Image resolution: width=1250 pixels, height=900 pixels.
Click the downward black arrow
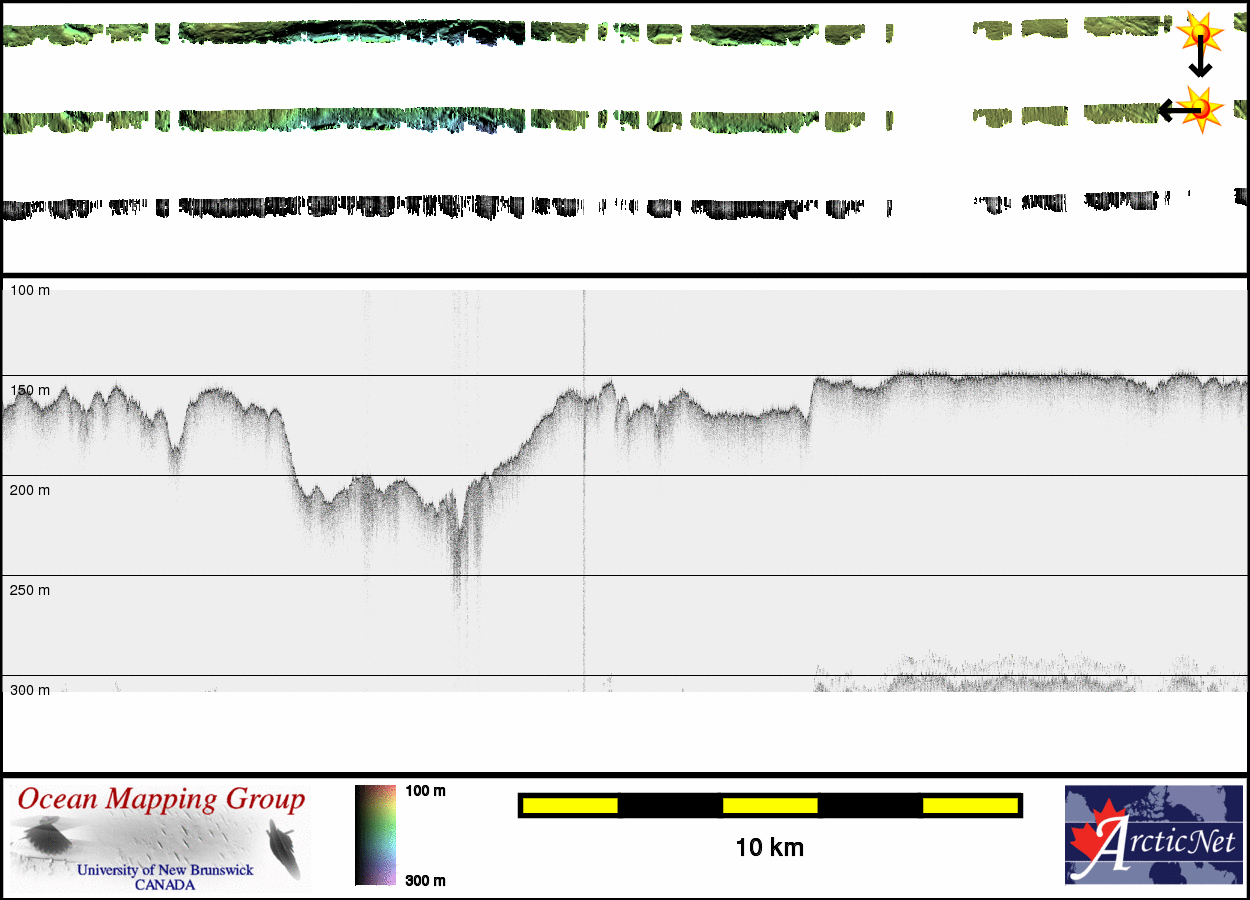(1200, 62)
